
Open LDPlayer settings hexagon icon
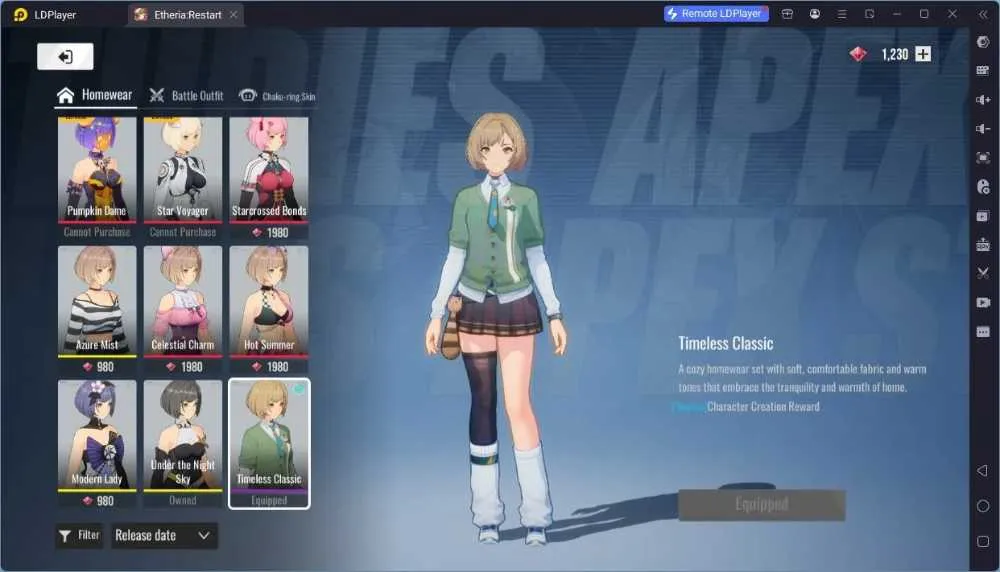pyautogui.click(x=983, y=42)
